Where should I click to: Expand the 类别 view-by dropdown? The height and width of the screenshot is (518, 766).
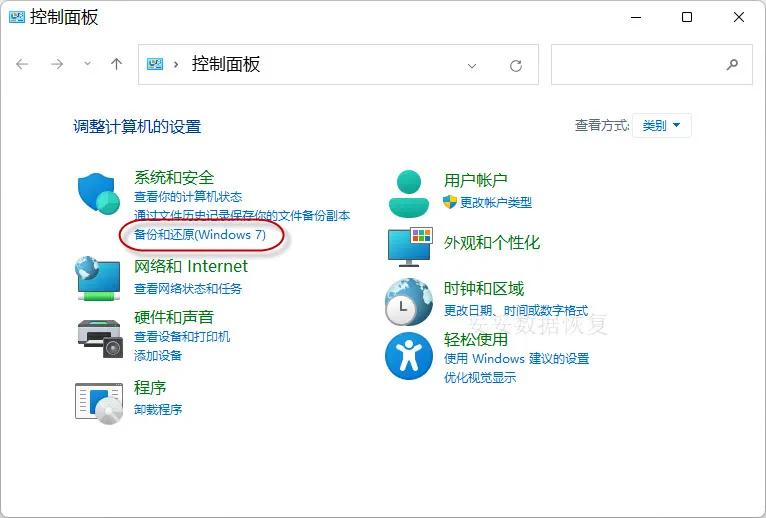pyautogui.click(x=661, y=126)
